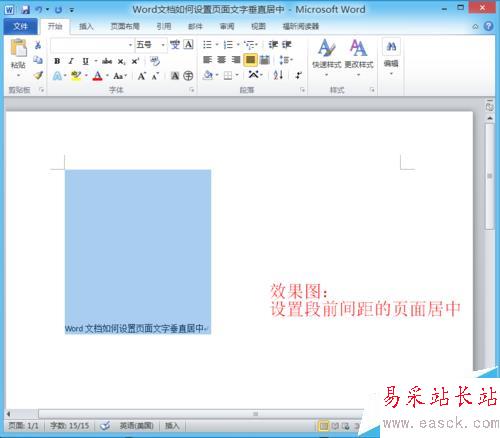Toggle the highlighted Justify alignment button

[250, 60]
